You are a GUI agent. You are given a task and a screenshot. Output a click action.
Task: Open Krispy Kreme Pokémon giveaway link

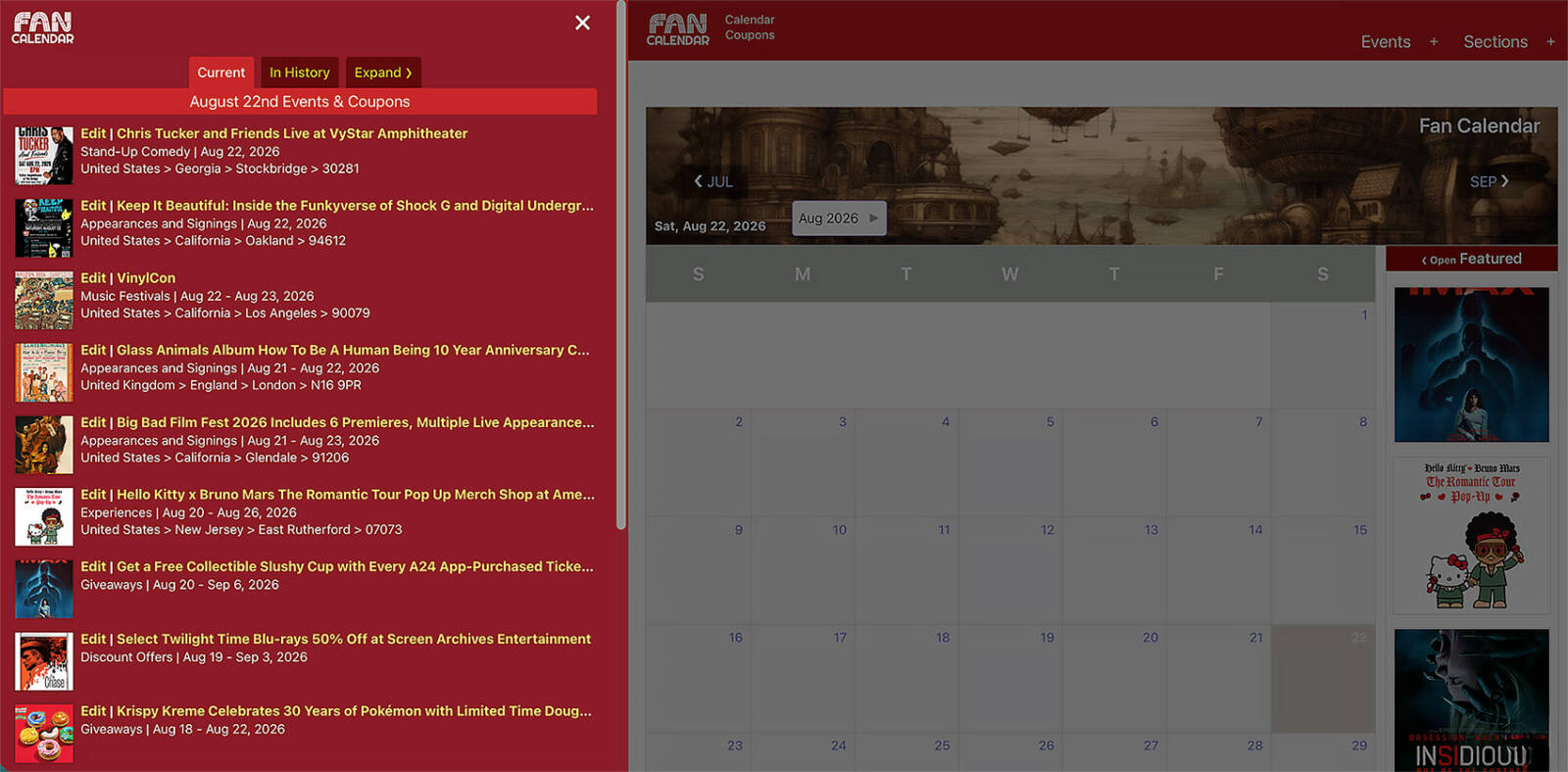coord(354,711)
